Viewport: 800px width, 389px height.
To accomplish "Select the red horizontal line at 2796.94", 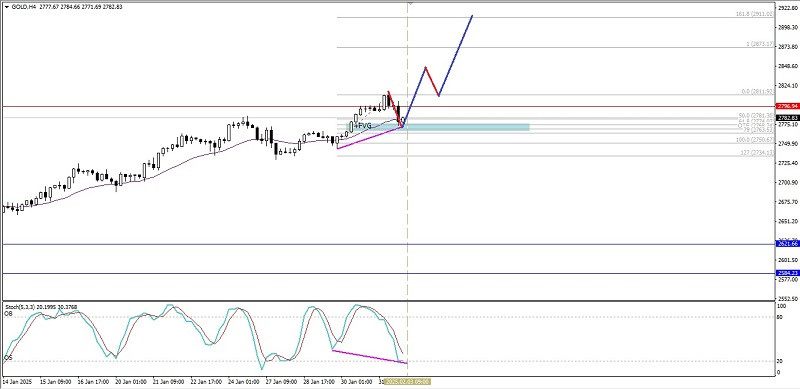I will coord(388,107).
